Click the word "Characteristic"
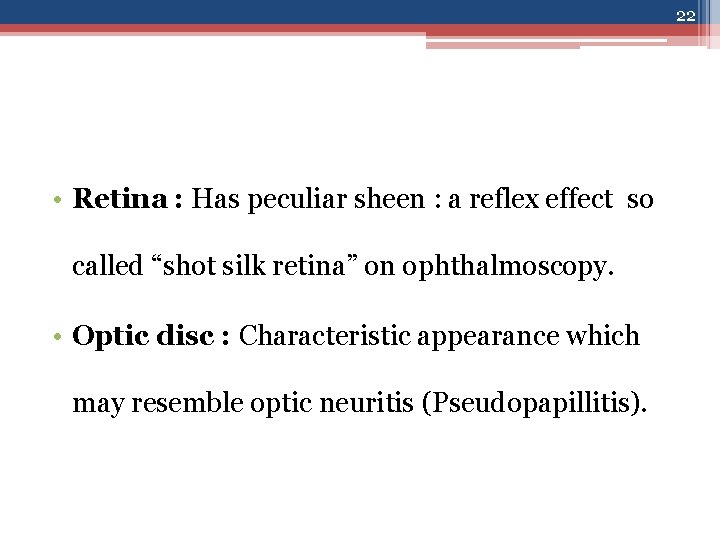This screenshot has height=540, width=720. tap(325, 336)
